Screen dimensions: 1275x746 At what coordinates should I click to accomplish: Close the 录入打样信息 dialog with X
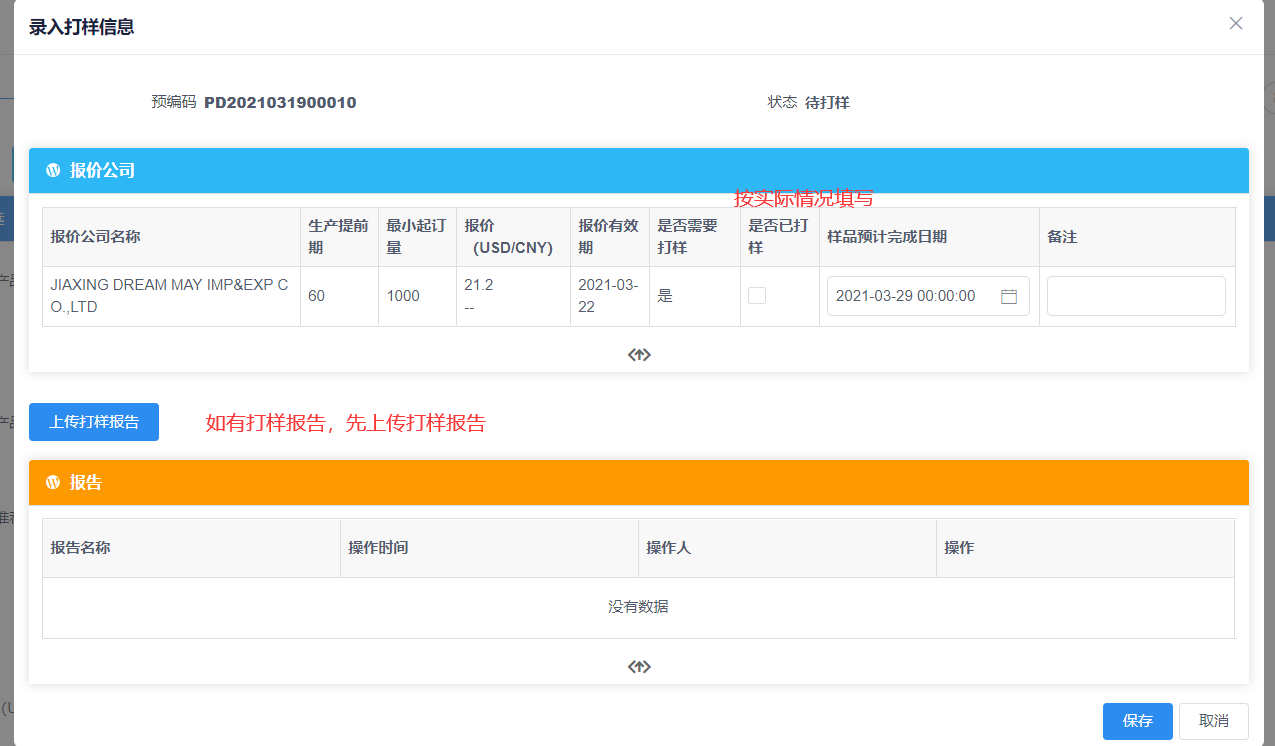(x=1236, y=23)
